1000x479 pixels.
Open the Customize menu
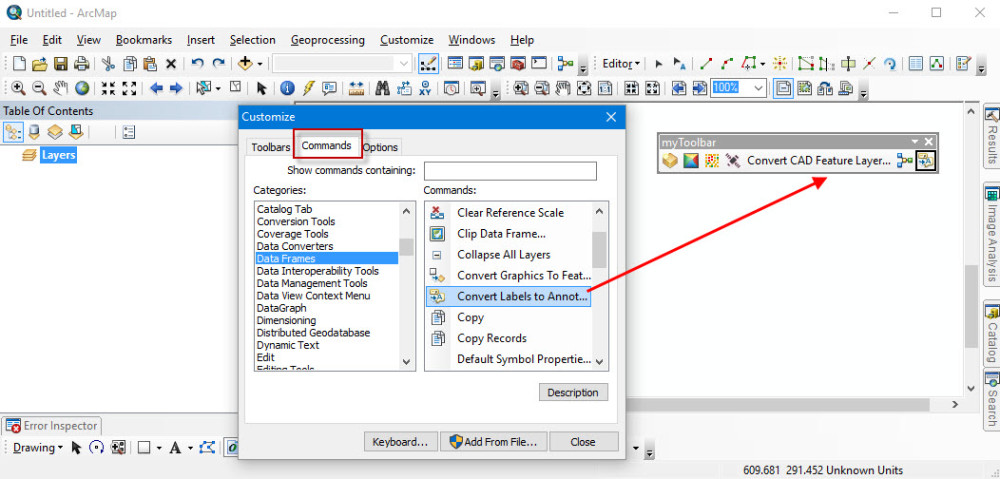pyautogui.click(x=407, y=40)
